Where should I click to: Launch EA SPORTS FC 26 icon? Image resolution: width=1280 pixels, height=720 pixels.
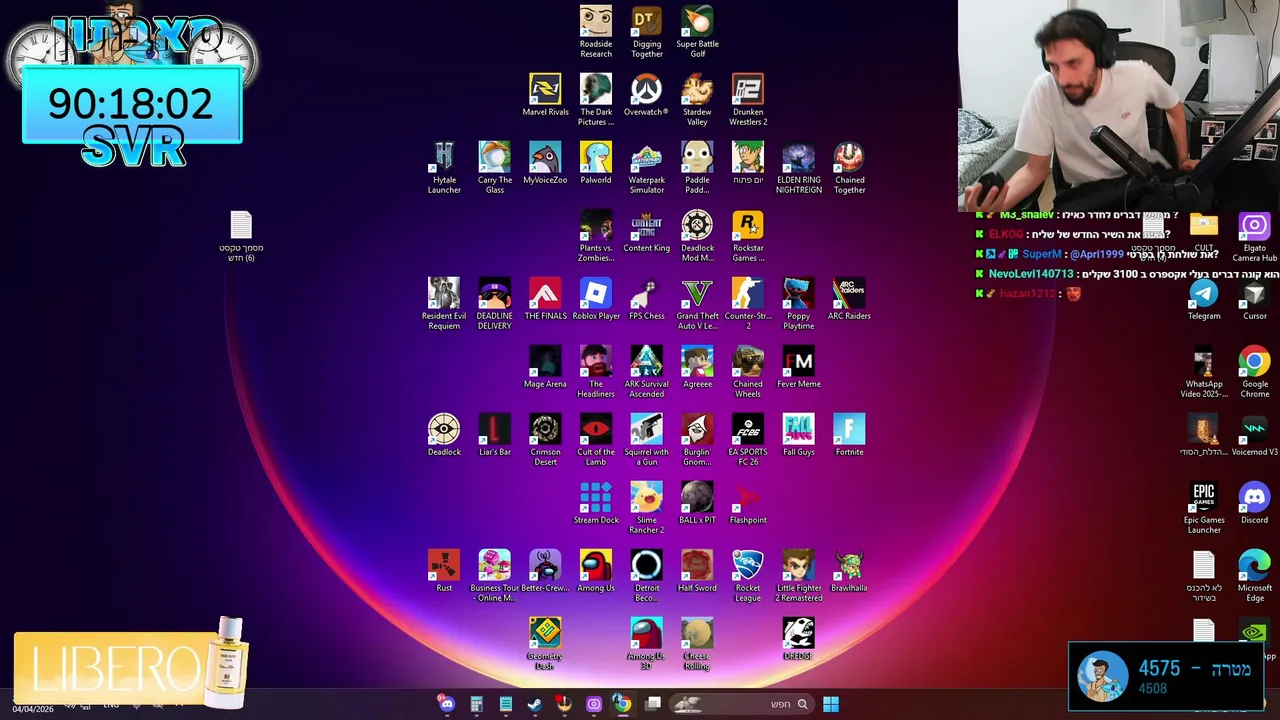(x=748, y=440)
